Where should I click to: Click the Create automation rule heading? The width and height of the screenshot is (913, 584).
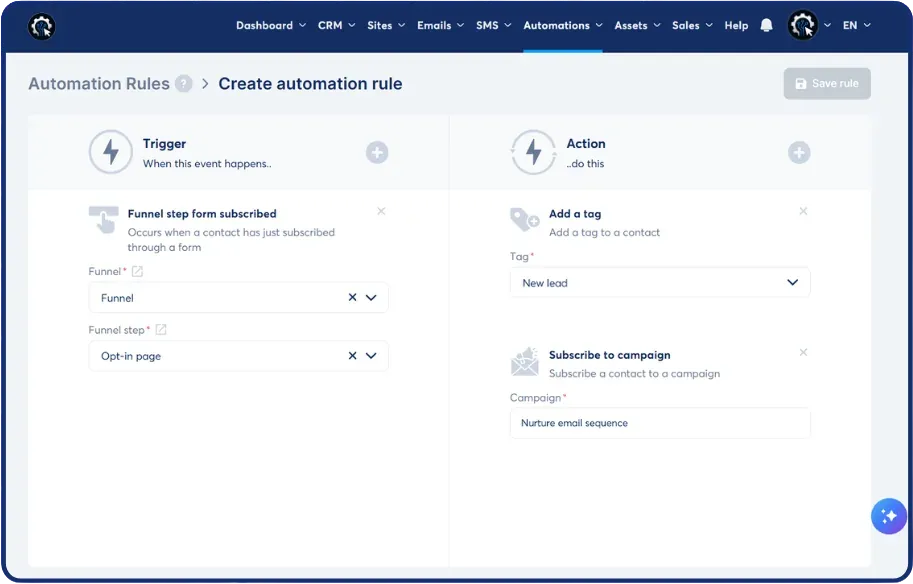click(x=310, y=84)
